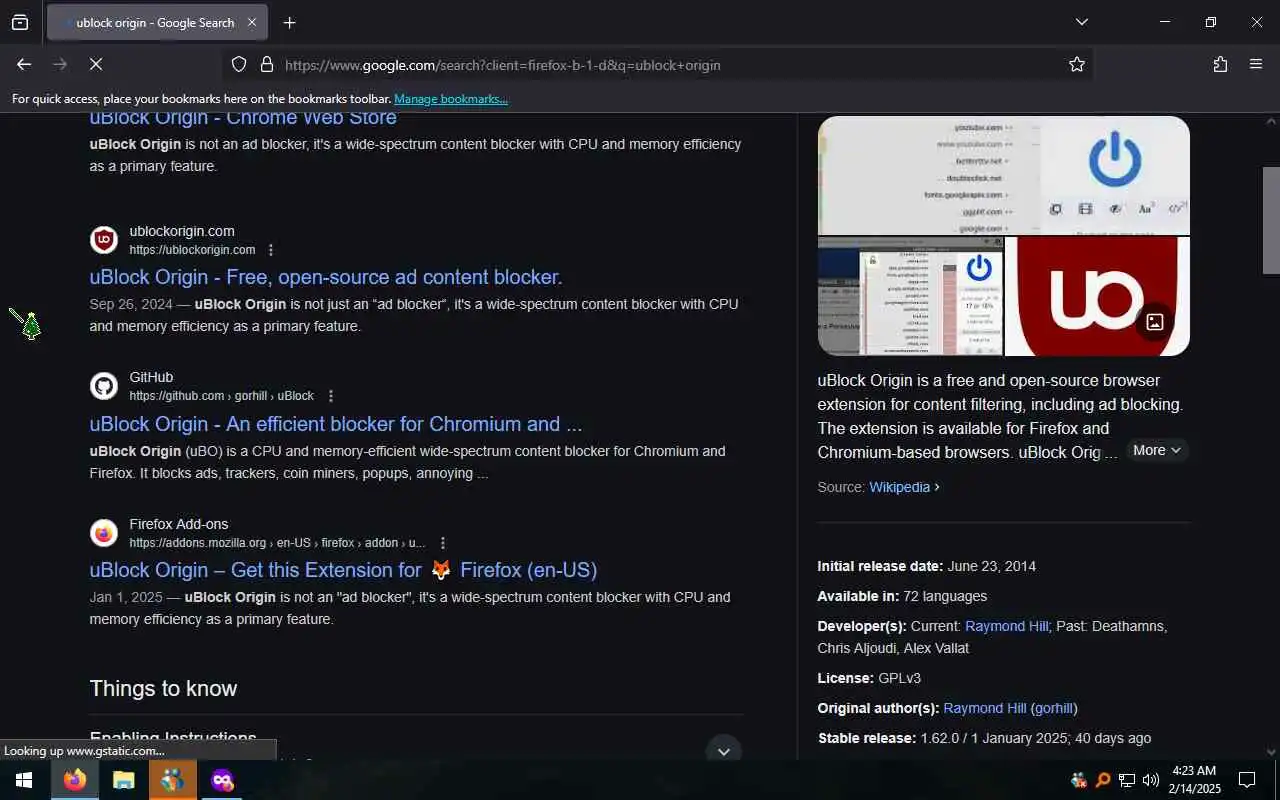
Task: Close the ublock origin search tab
Action: point(251,22)
